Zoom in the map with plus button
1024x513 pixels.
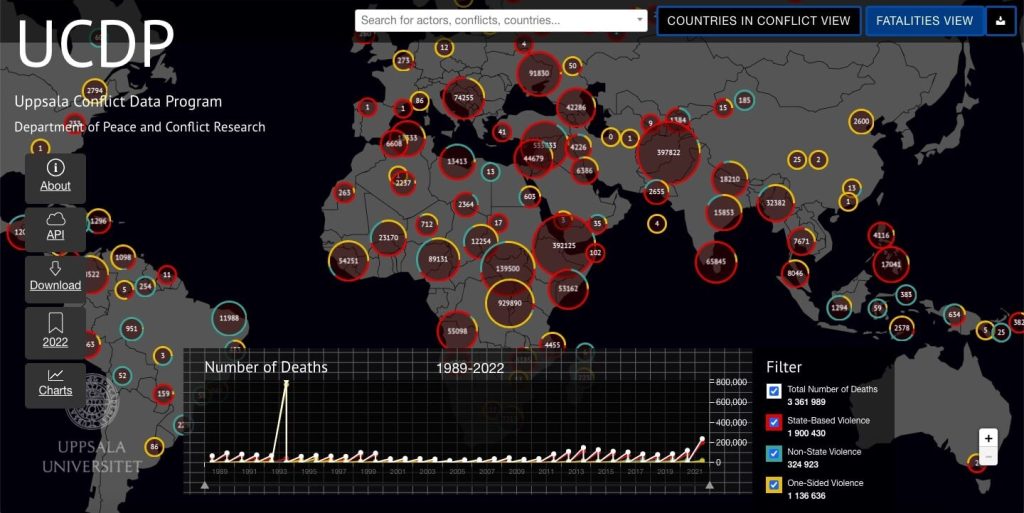988,439
